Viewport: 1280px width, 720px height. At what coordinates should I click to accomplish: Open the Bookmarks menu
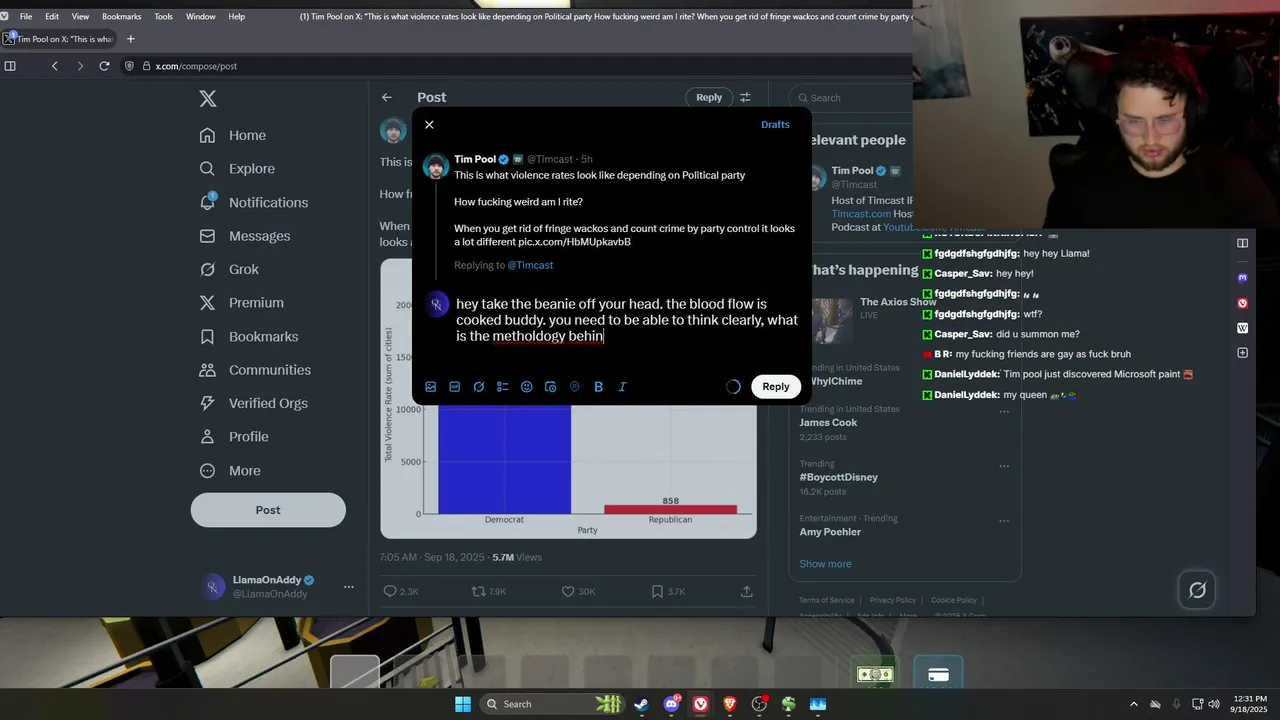121,17
